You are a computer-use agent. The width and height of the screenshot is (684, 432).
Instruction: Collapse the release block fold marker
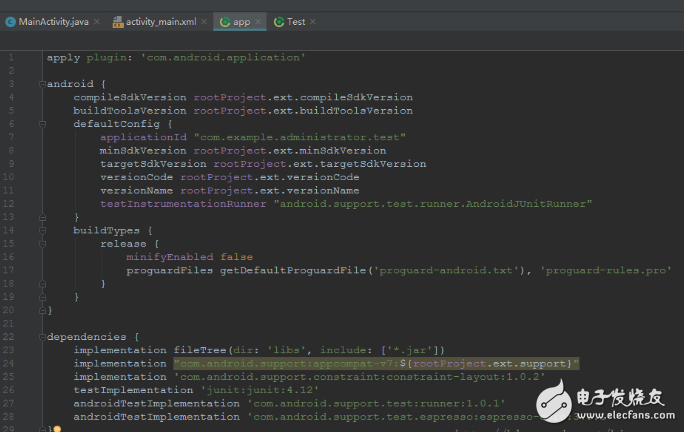tap(95, 243)
